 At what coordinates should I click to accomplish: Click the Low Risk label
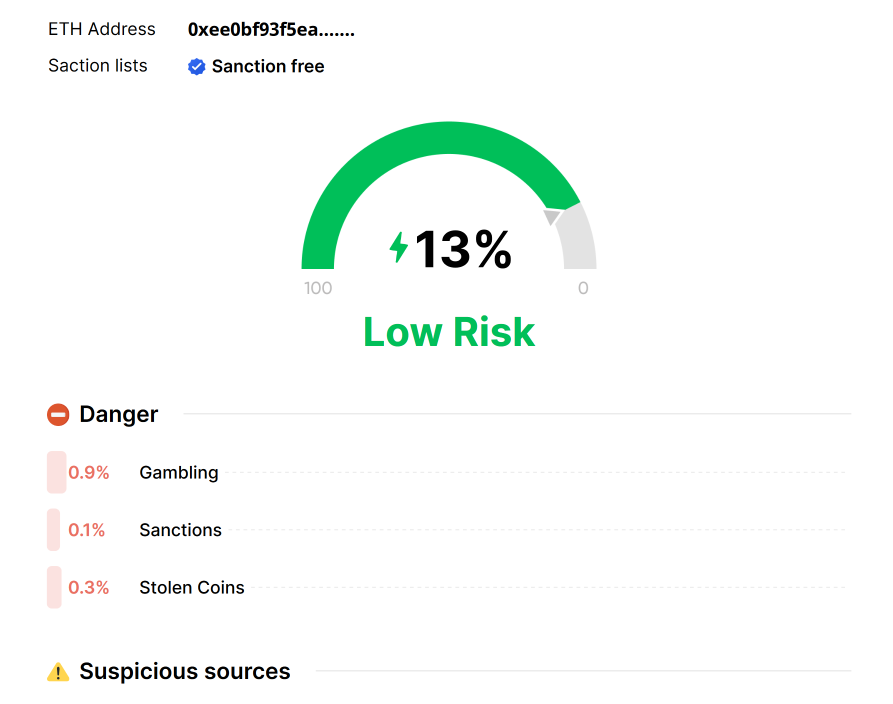449,332
